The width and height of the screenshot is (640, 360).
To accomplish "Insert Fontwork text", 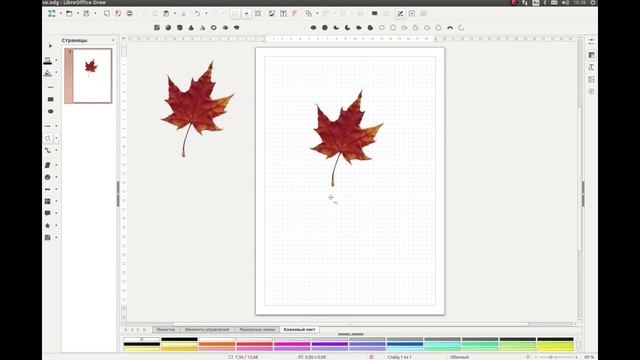I will (x=295, y=13).
